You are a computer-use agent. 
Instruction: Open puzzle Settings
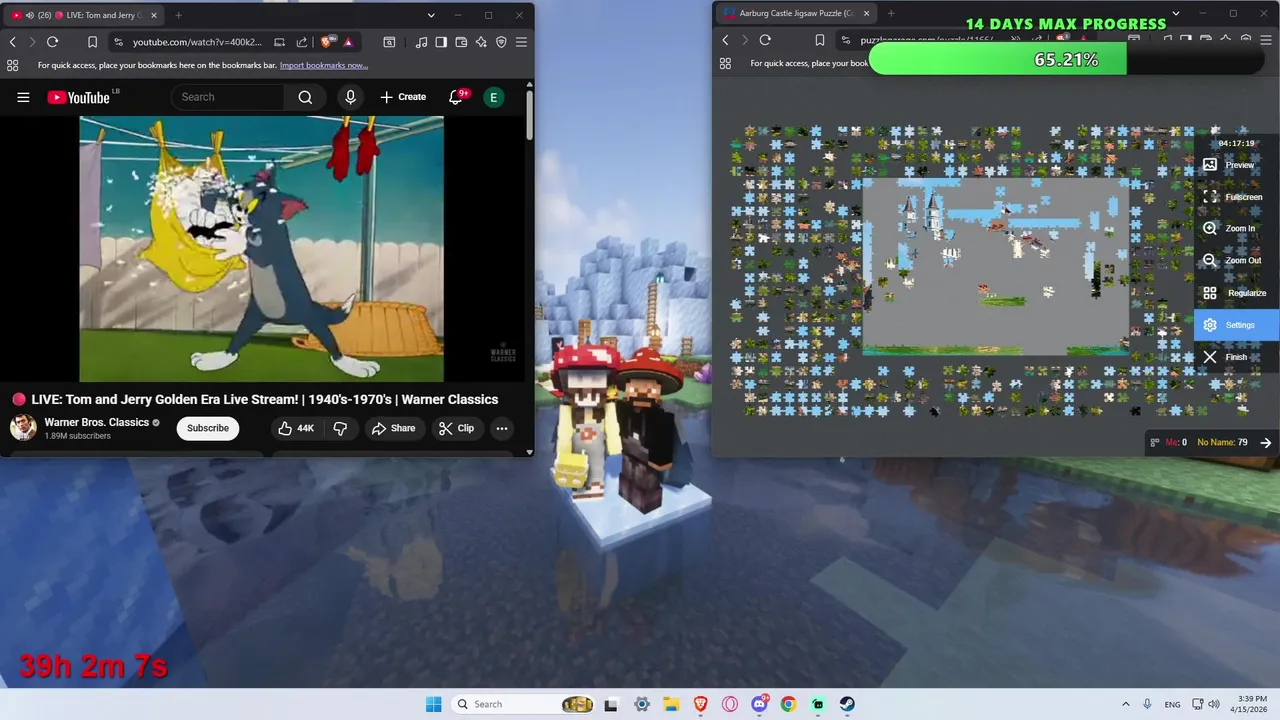pos(1237,325)
